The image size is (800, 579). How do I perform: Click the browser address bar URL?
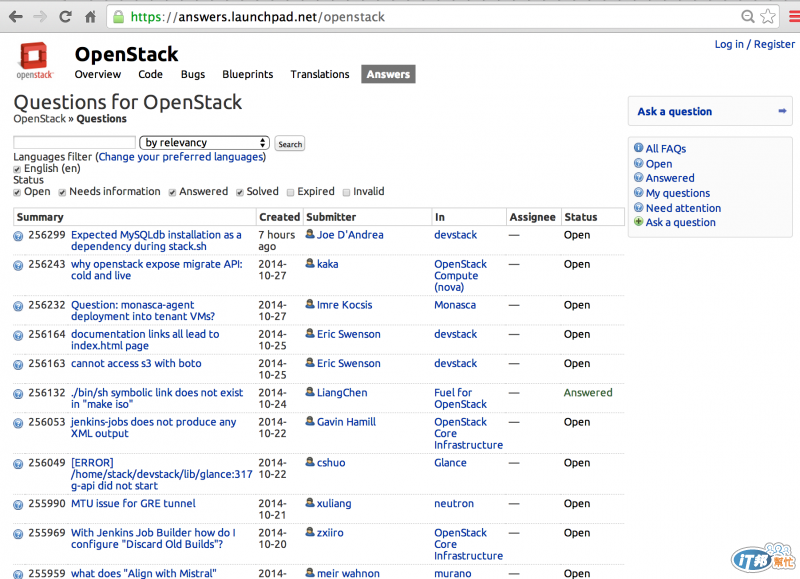coord(257,17)
